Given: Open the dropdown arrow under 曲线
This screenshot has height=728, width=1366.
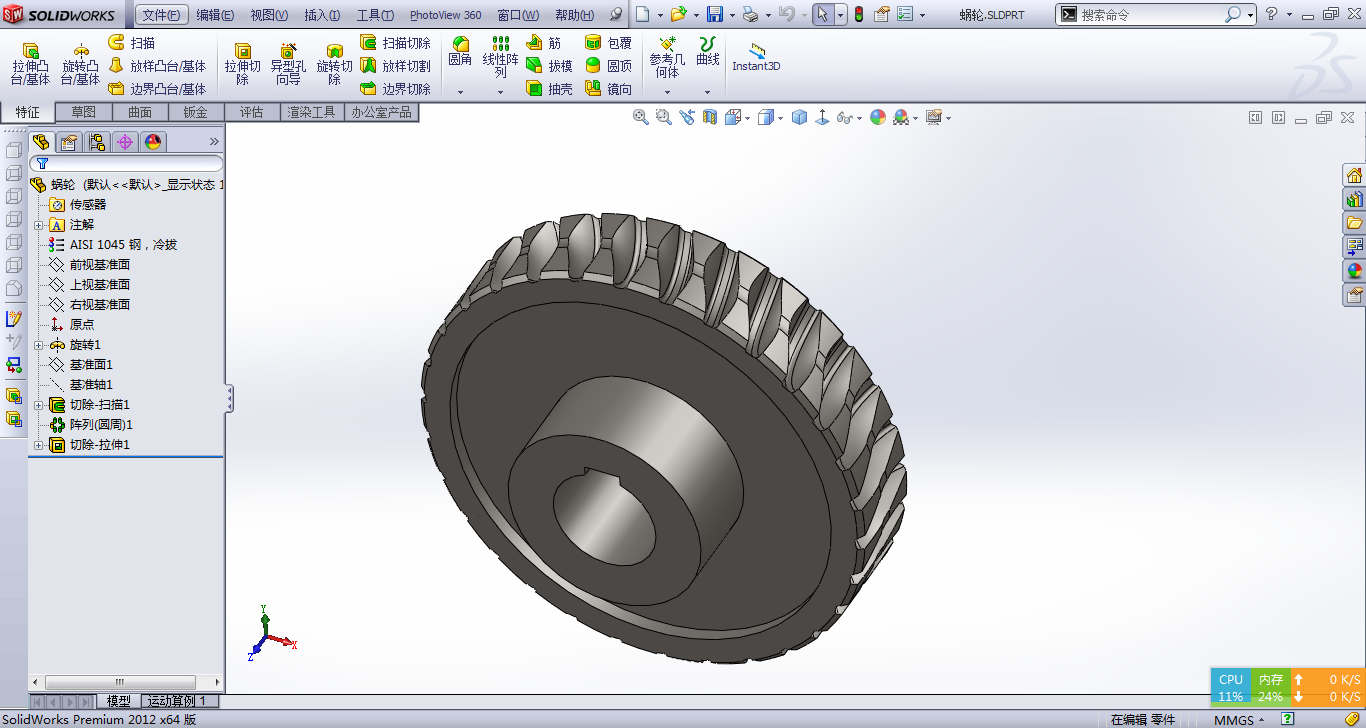Looking at the screenshot, I should click(x=708, y=92).
